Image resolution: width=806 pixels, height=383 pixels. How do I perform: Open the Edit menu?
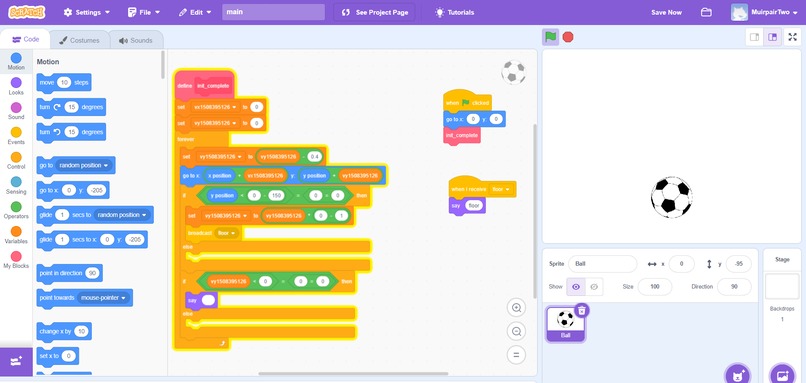194,12
